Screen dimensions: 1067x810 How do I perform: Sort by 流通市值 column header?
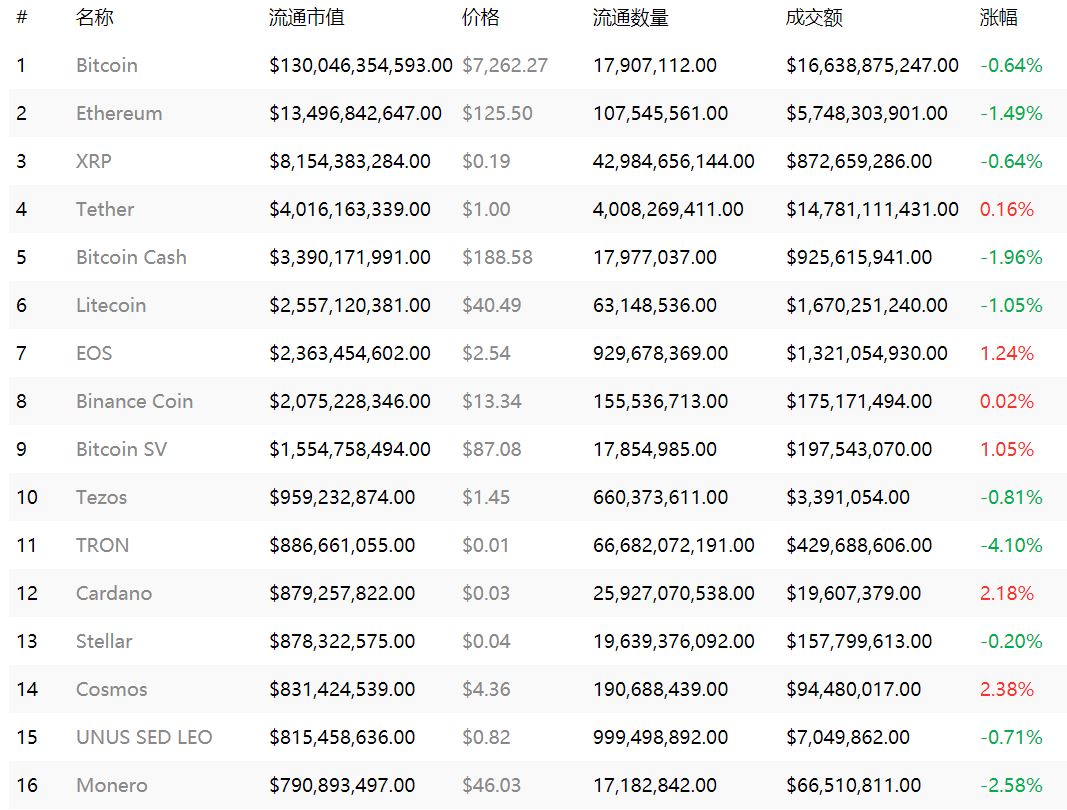[307, 17]
